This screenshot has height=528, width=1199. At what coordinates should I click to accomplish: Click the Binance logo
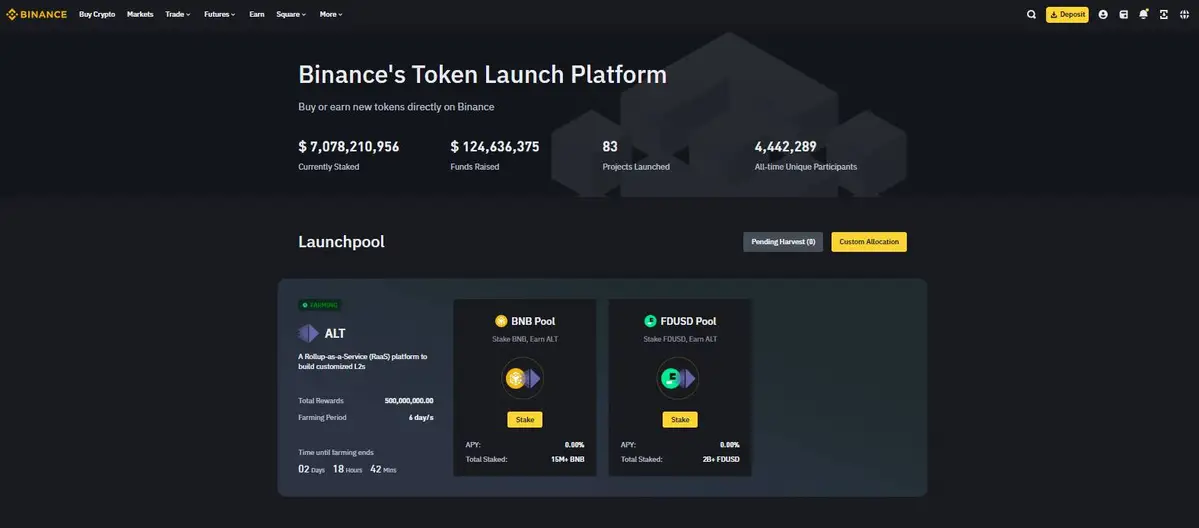coord(37,14)
